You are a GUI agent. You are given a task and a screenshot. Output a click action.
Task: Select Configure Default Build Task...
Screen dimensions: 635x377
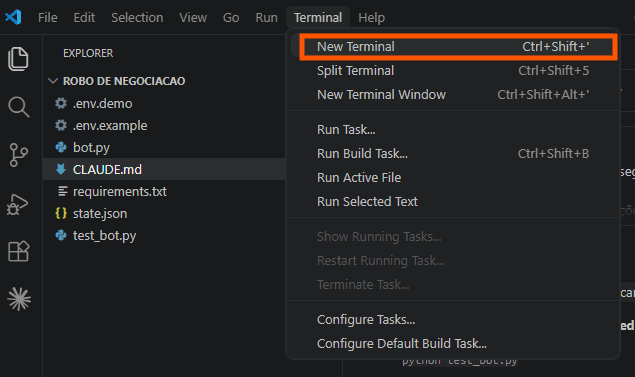pos(454,343)
